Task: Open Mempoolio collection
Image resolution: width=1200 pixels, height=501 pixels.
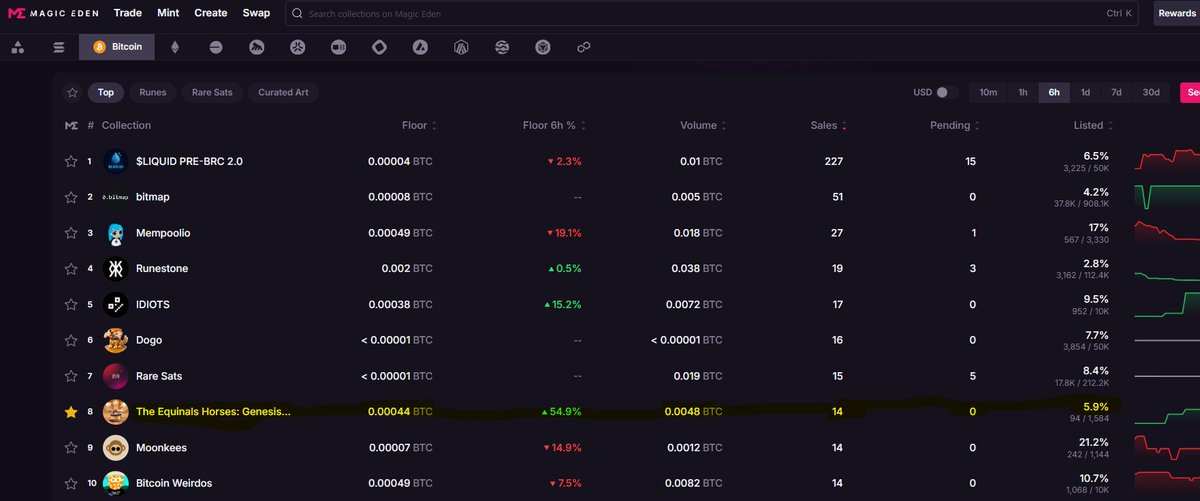Action: pos(163,233)
